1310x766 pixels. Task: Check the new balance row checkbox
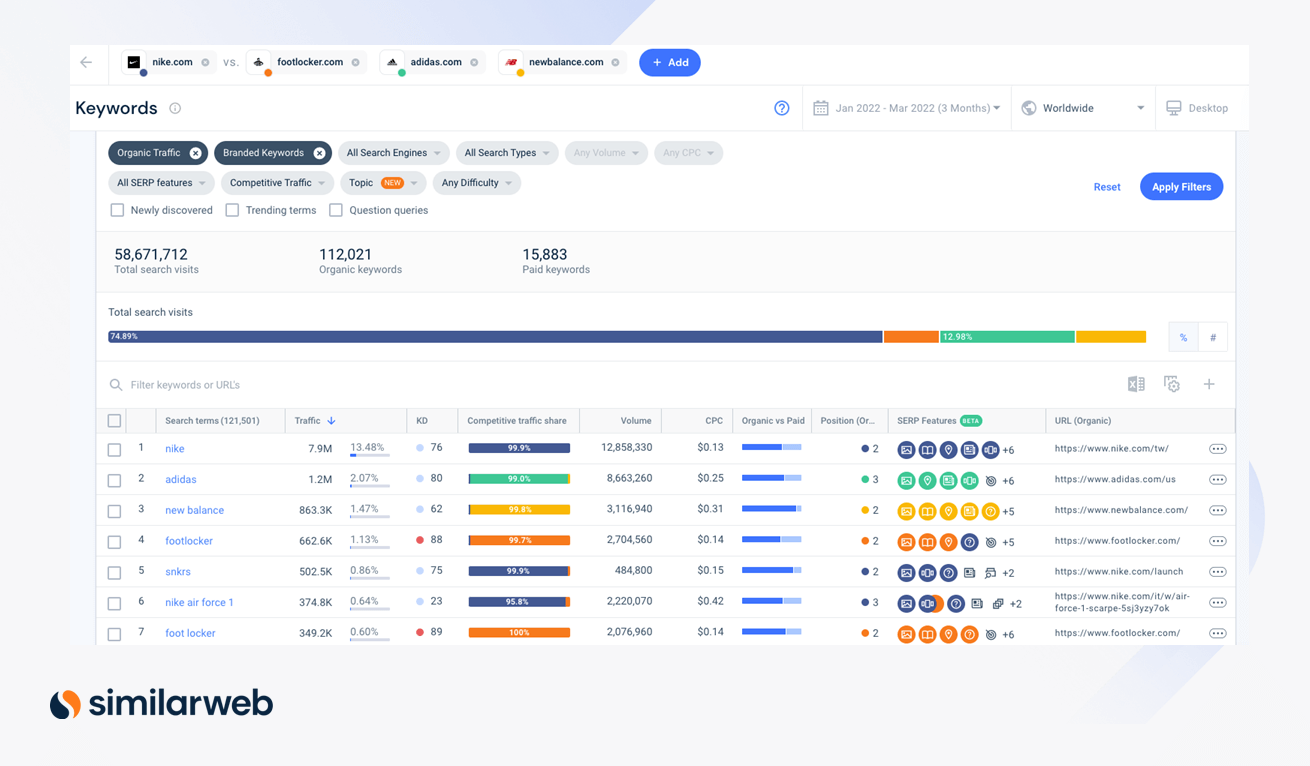click(114, 511)
